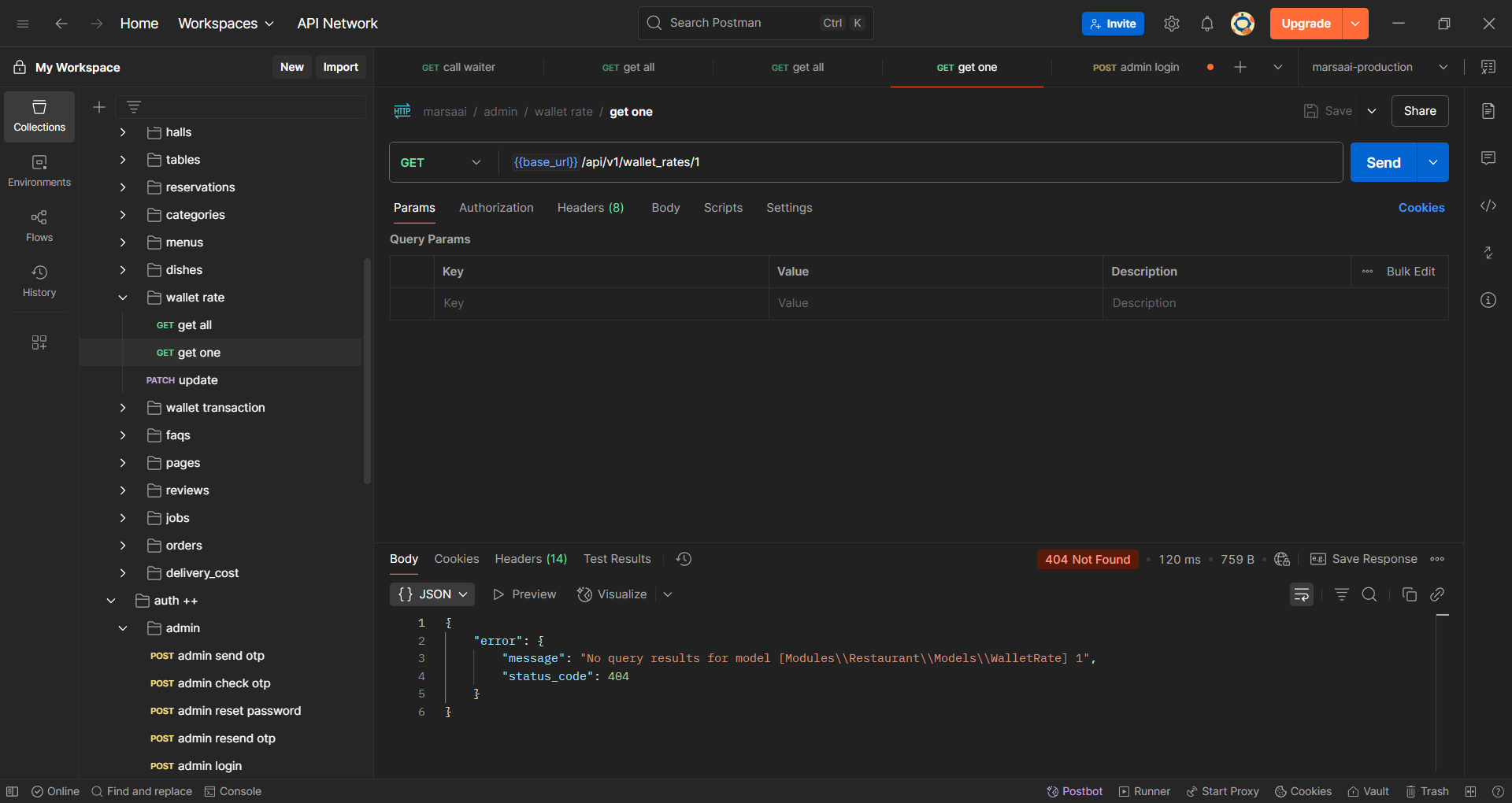Image resolution: width=1512 pixels, height=803 pixels.
Task: Open the History sidebar panel
Action: point(39,281)
